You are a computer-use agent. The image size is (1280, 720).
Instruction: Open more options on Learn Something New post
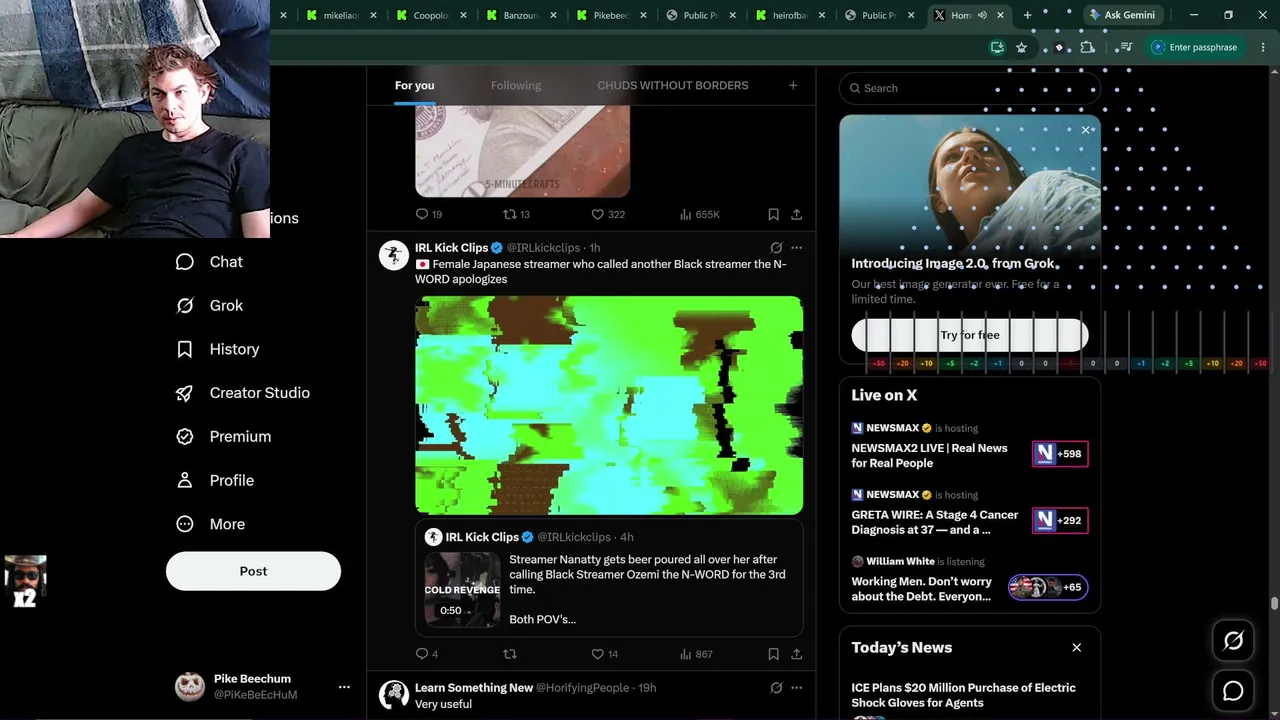click(796, 688)
